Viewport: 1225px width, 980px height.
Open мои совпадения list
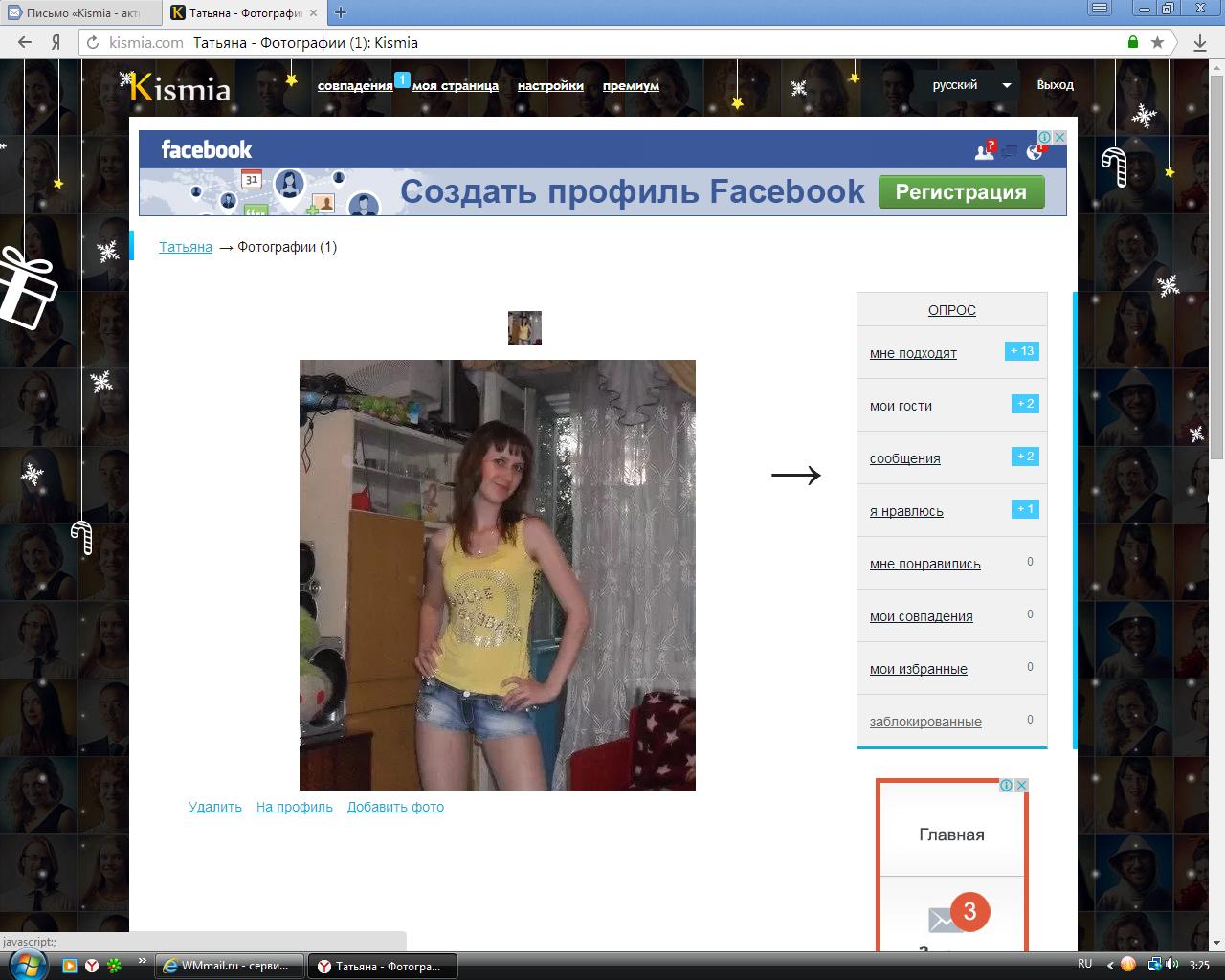click(922, 616)
